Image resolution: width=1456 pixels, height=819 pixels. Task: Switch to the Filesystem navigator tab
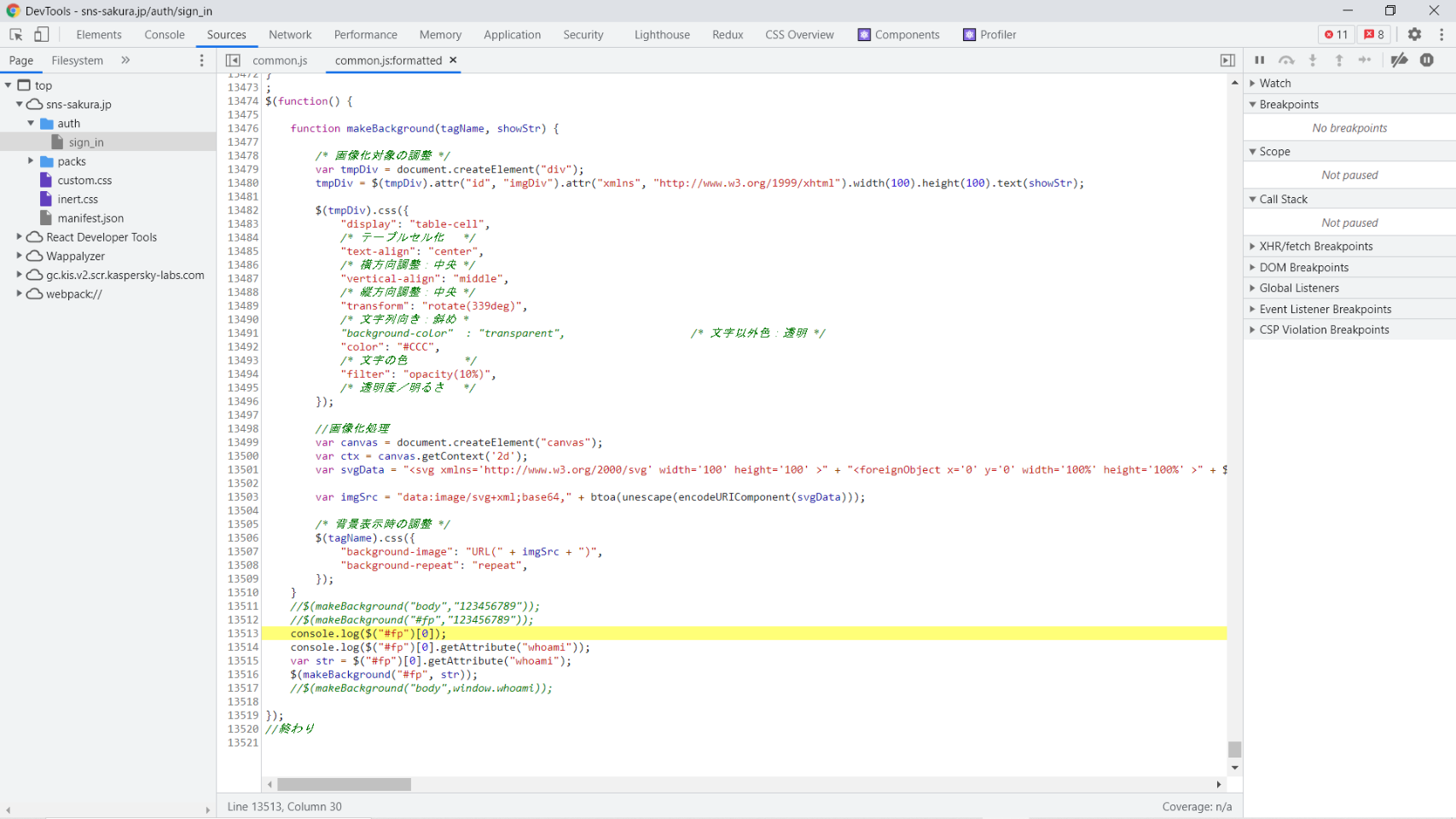(x=77, y=61)
